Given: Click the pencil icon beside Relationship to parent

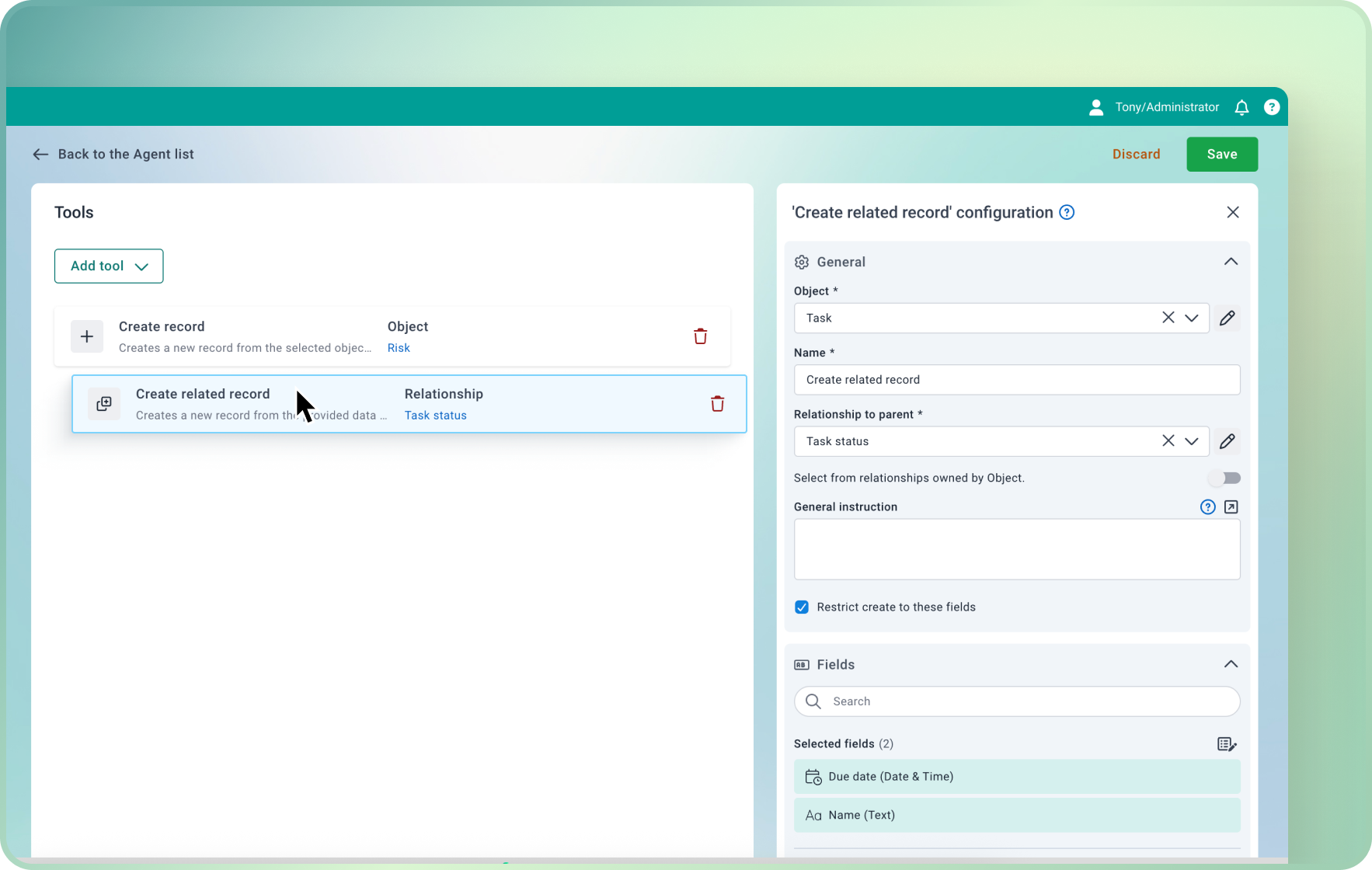Looking at the screenshot, I should [x=1228, y=441].
